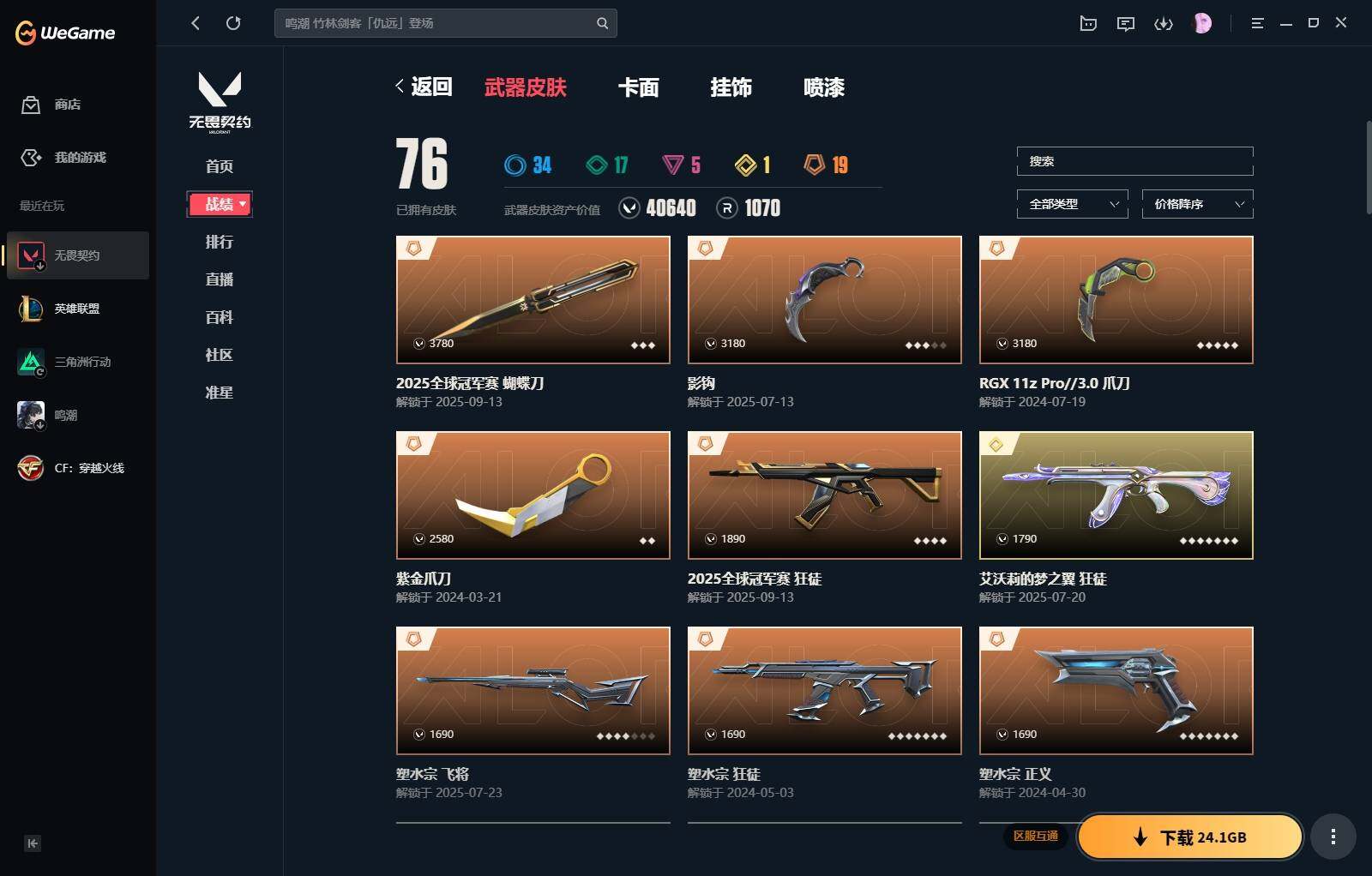This screenshot has height=876, width=1372.
Task: Open the folder icon in top bar
Action: (x=1088, y=24)
